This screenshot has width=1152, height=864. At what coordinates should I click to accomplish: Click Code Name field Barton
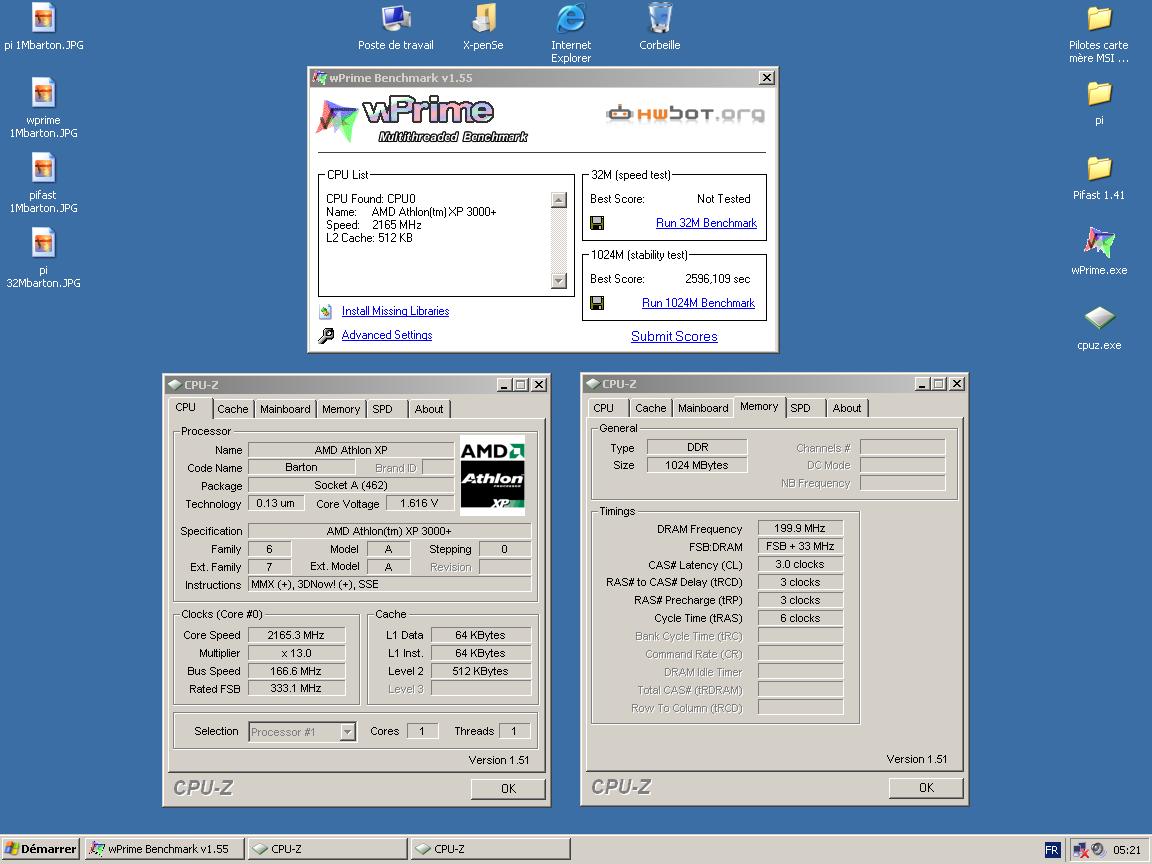pyautogui.click(x=301, y=467)
